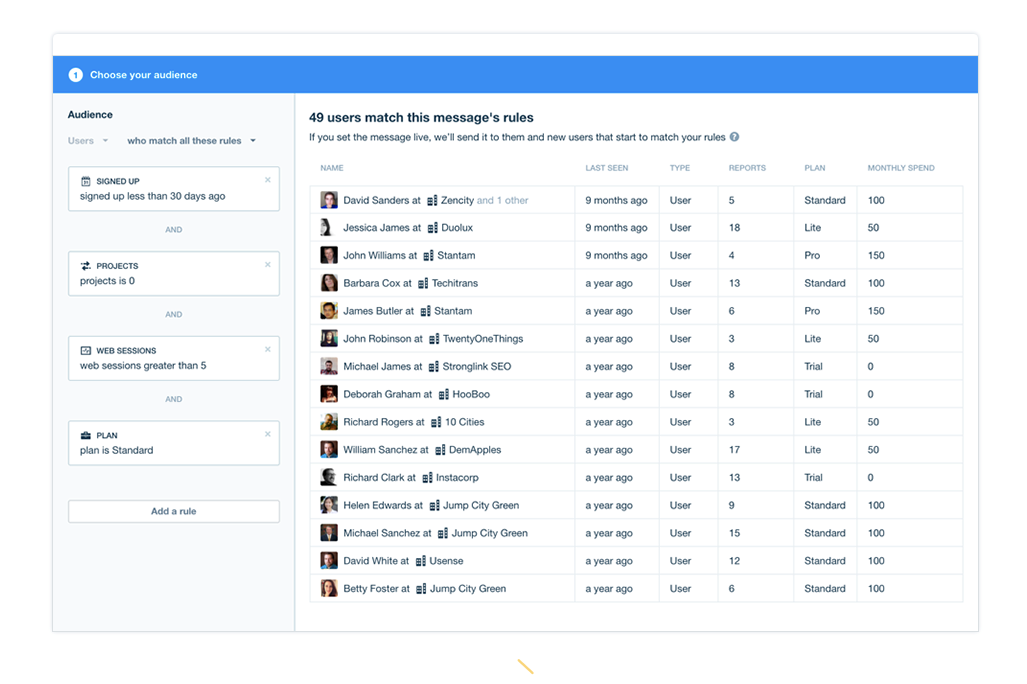1027x684 pixels.
Task: Click the Projects arrows icon
Action: pyautogui.click(x=86, y=266)
